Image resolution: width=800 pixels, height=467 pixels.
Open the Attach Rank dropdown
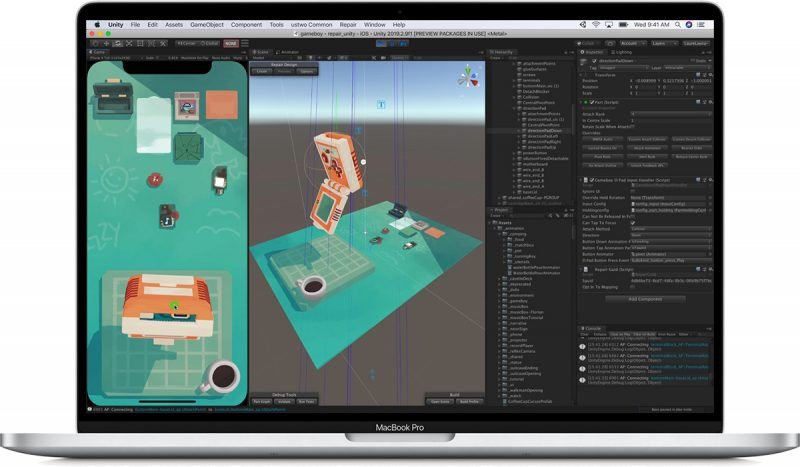pyautogui.click(x=671, y=114)
